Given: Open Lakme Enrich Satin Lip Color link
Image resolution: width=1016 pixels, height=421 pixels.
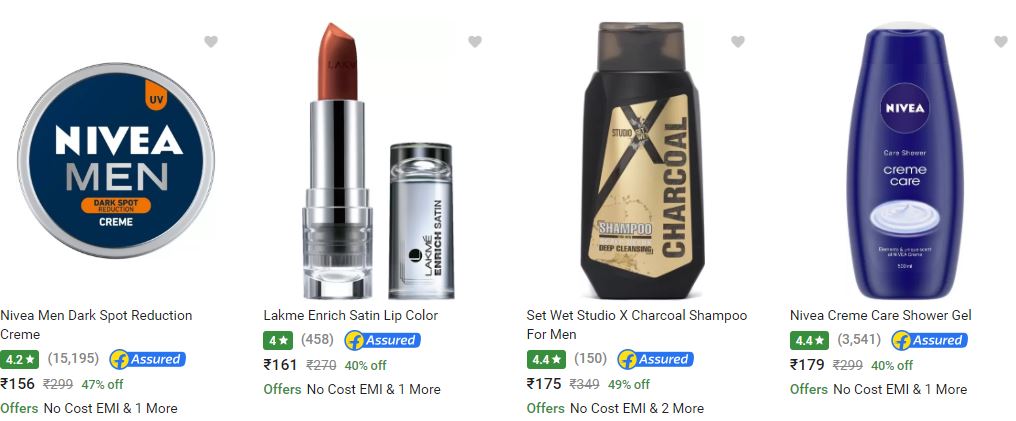Looking at the screenshot, I should pyautogui.click(x=351, y=315).
